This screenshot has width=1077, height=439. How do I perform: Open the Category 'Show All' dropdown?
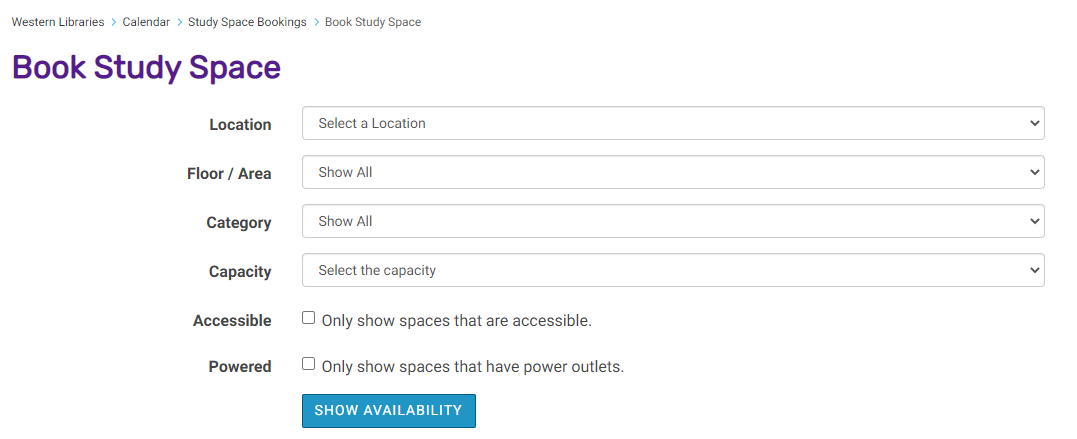(673, 221)
